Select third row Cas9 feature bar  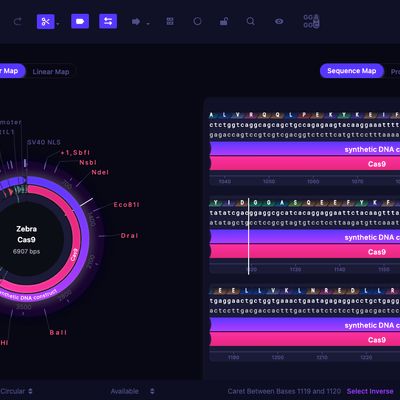305,340
